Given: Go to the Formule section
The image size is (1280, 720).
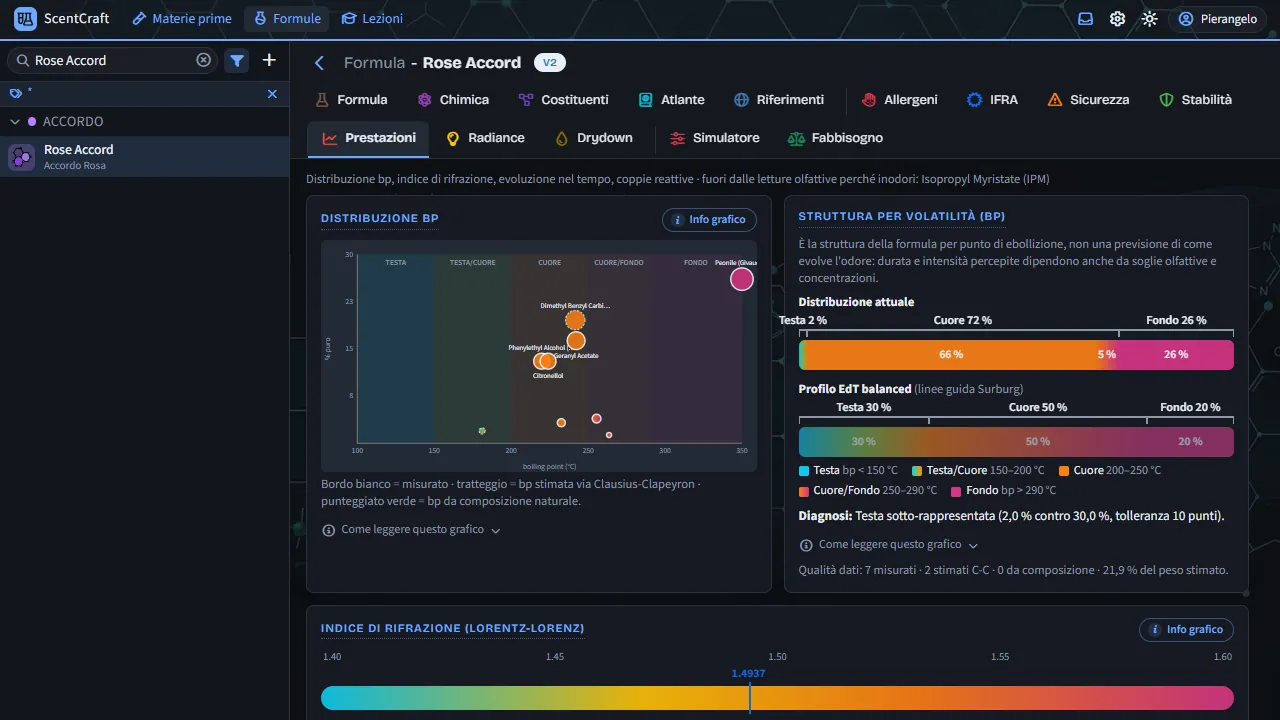Looking at the screenshot, I should (287, 19).
